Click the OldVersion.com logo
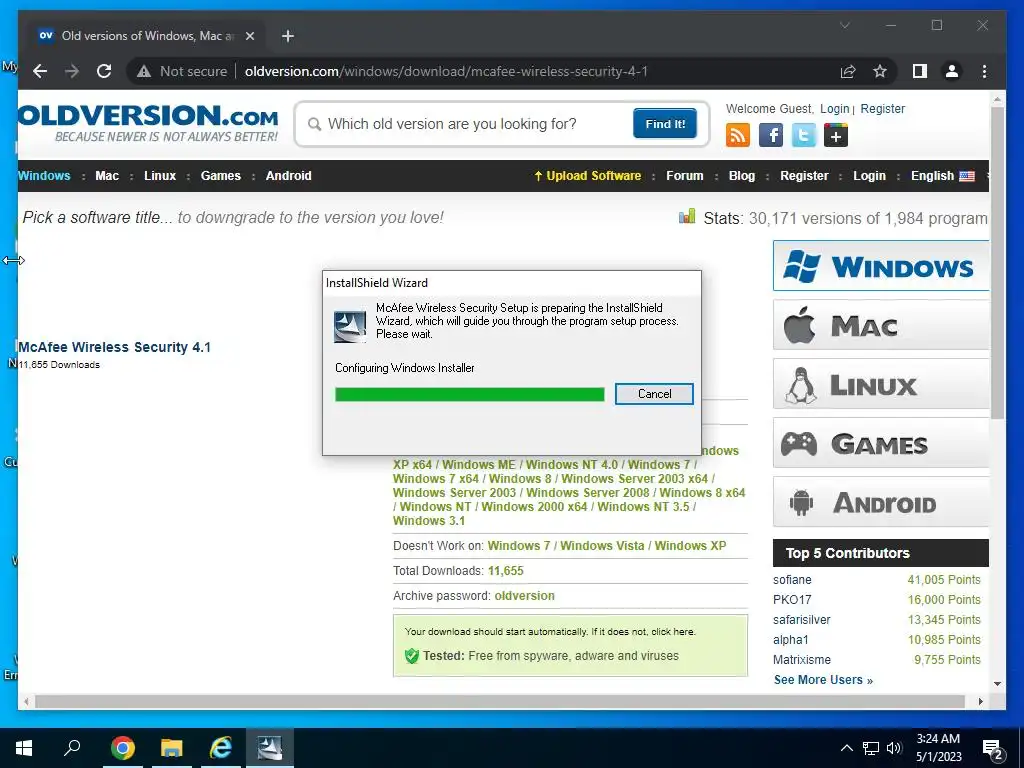This screenshot has width=1024, height=768. point(148,122)
